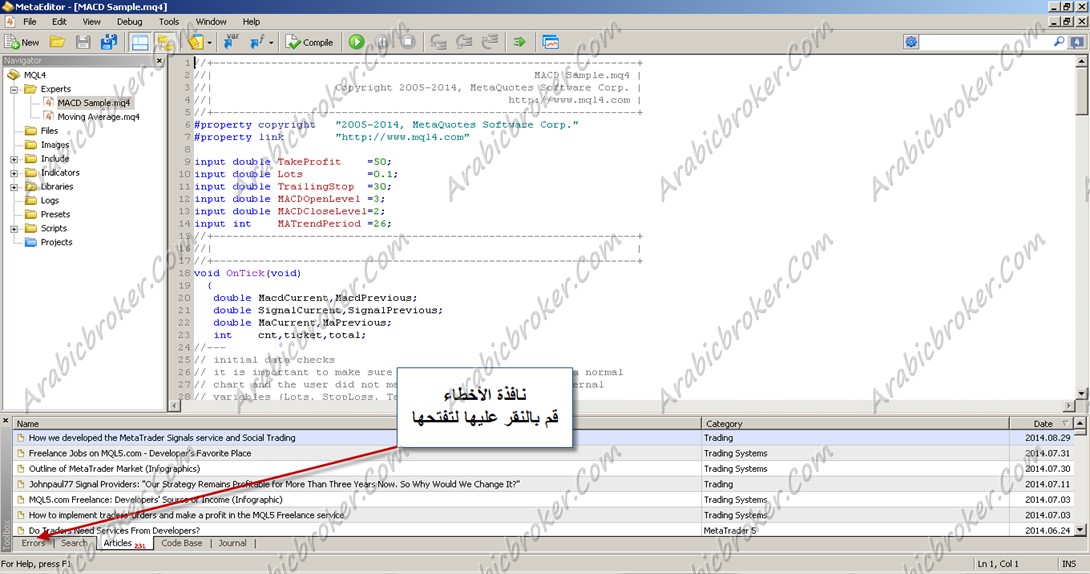Image resolution: width=1090 pixels, height=574 pixels.
Task: Switch to the Code Base tab
Action: [x=181, y=543]
